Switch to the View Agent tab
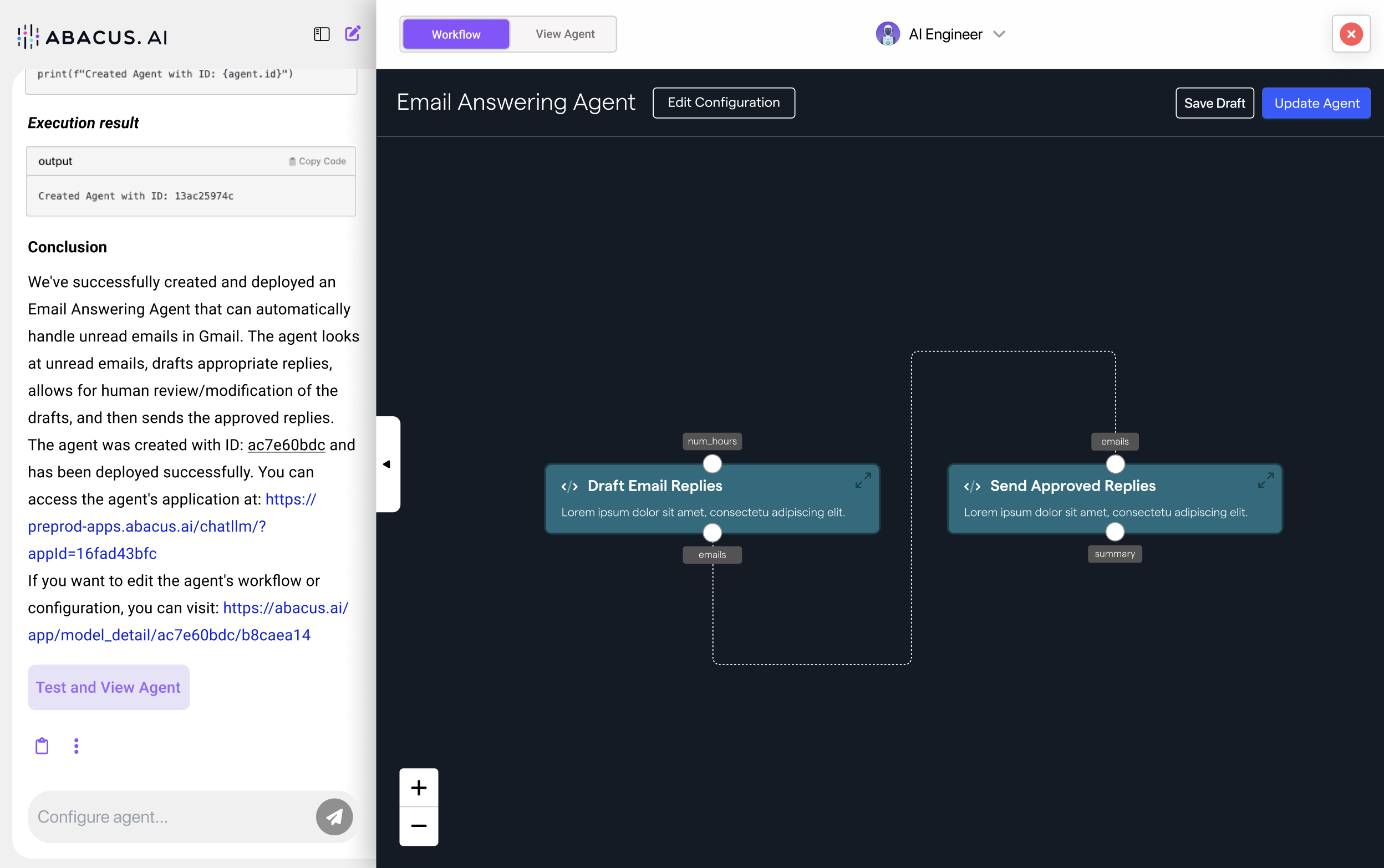This screenshot has width=1384, height=868. coord(564,34)
